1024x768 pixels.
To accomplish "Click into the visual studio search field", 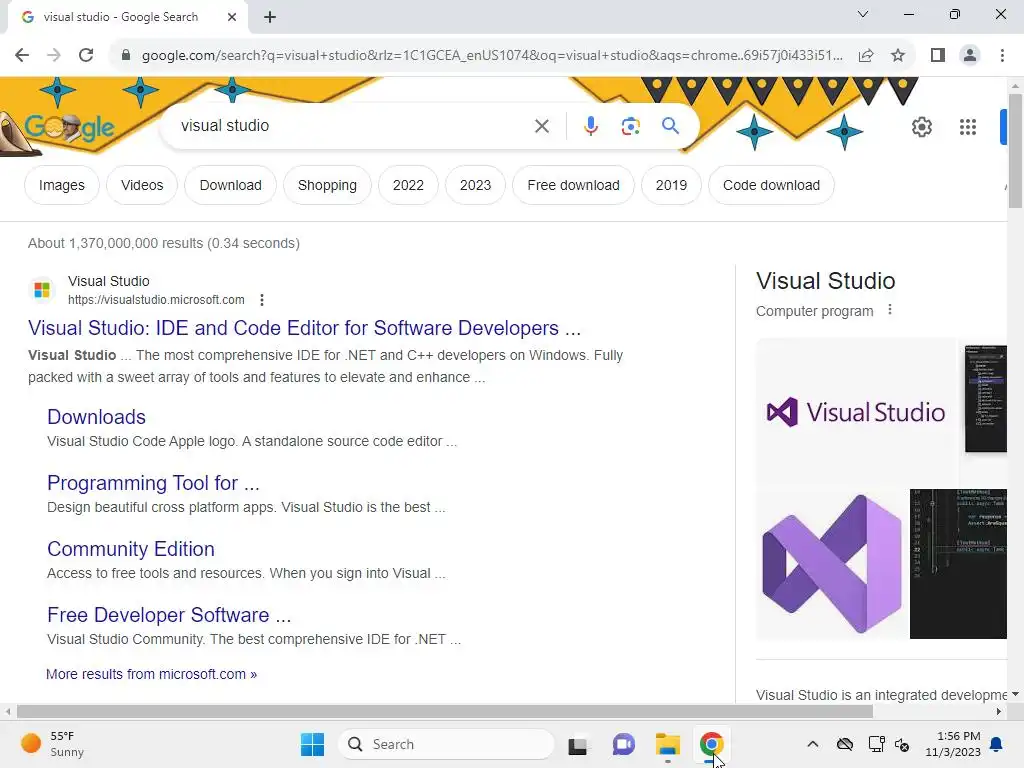I will pyautogui.click(x=353, y=126).
